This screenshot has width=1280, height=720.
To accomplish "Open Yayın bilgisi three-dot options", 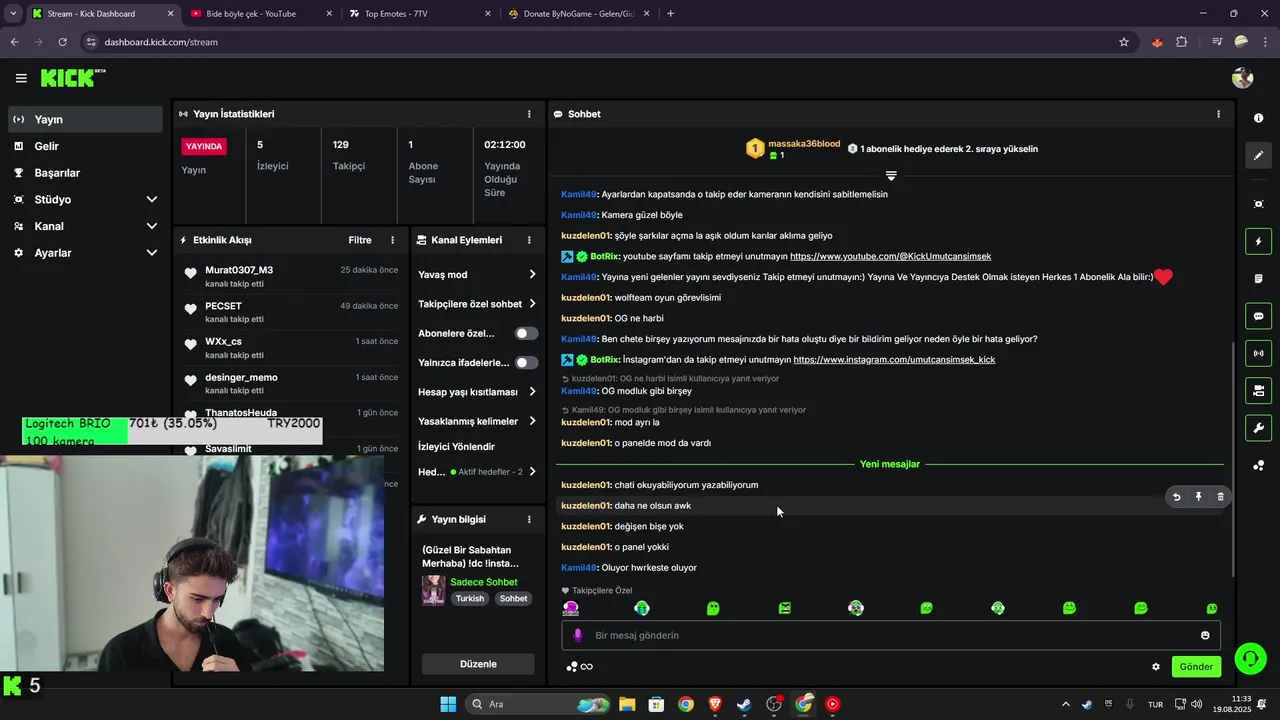I will tap(529, 519).
